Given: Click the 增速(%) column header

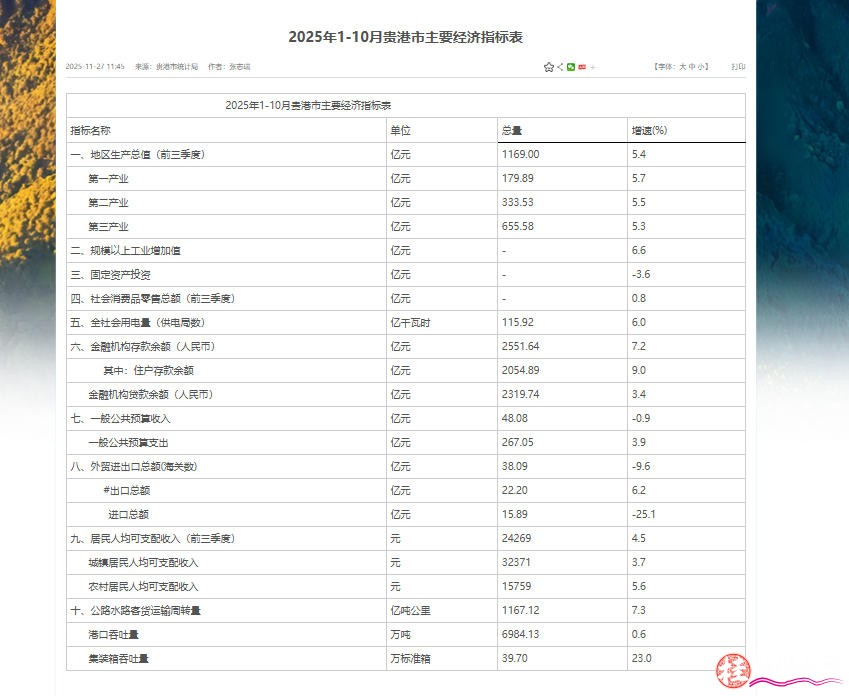Looking at the screenshot, I should pyautogui.click(x=649, y=130).
